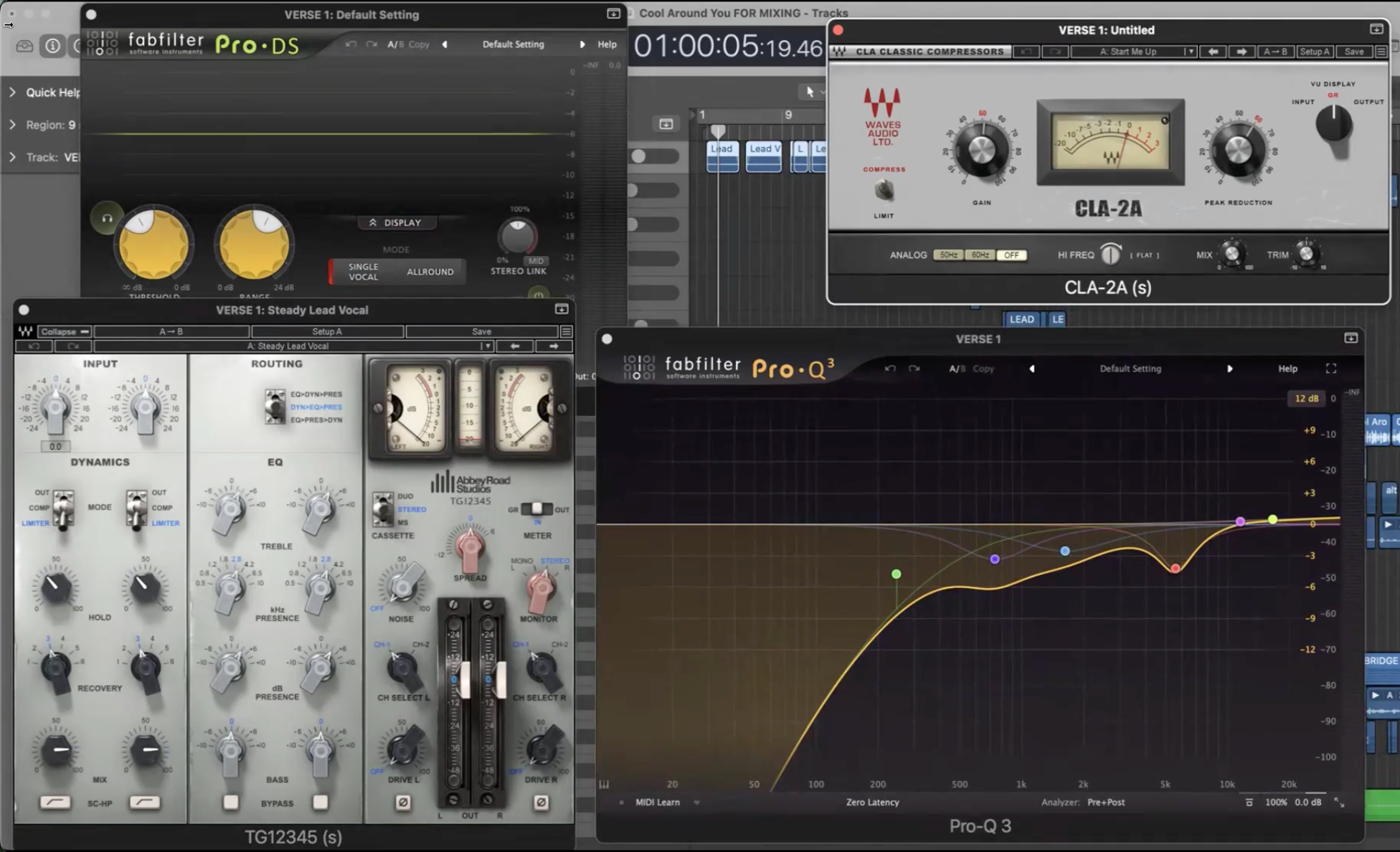Click the left phase invert button on TG12345

point(403,802)
